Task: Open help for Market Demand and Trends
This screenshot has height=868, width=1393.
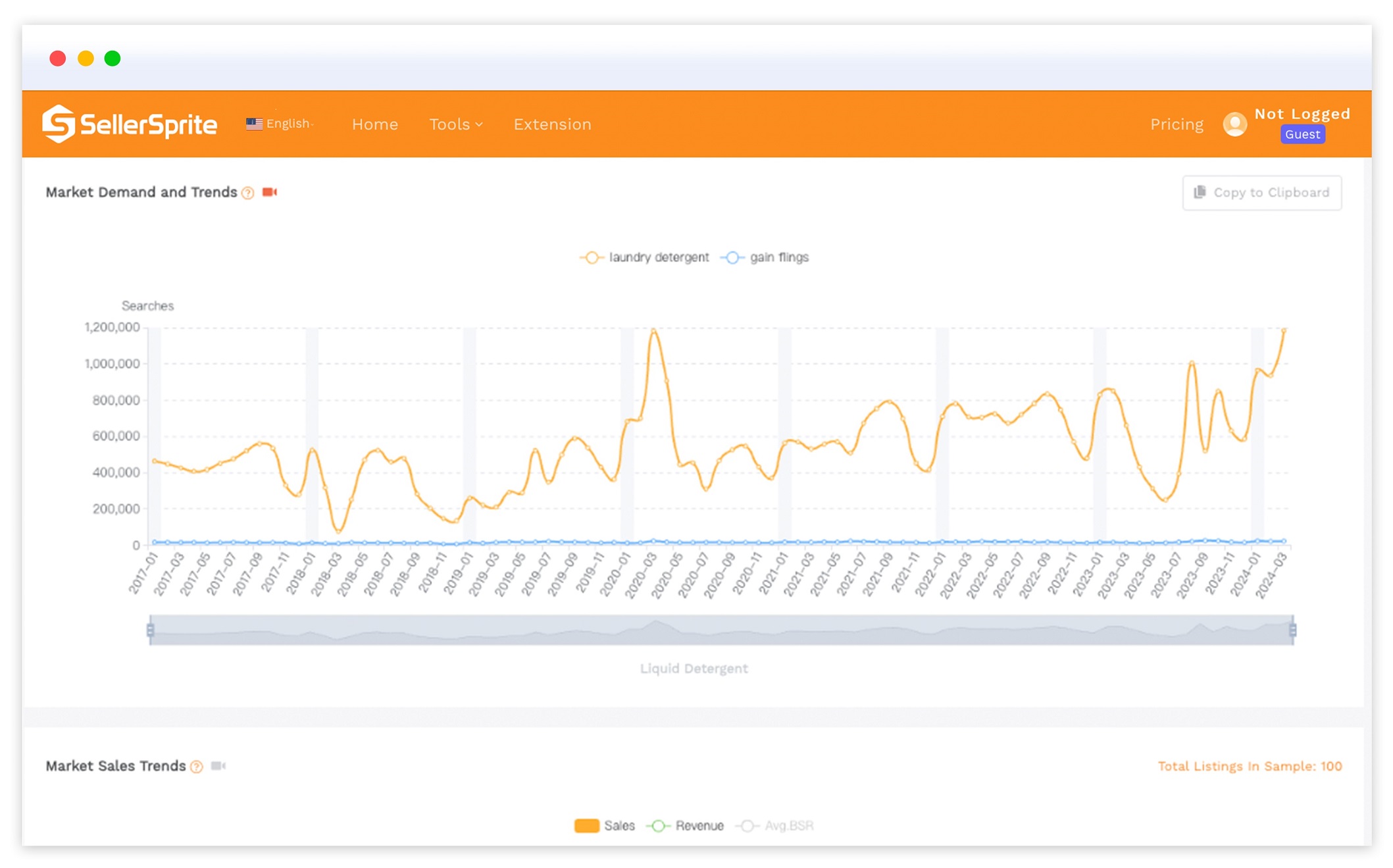Action: click(x=248, y=193)
